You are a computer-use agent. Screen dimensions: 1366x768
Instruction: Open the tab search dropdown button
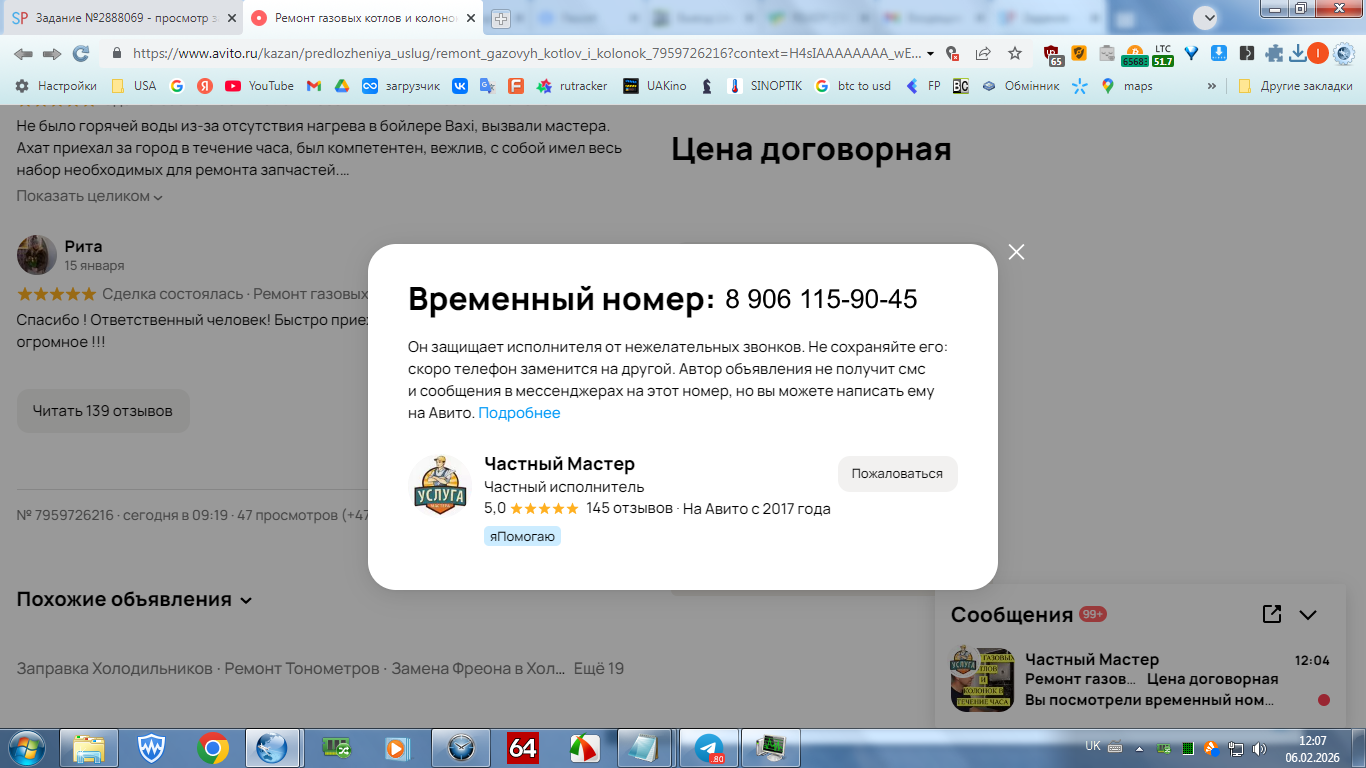tap(1205, 17)
